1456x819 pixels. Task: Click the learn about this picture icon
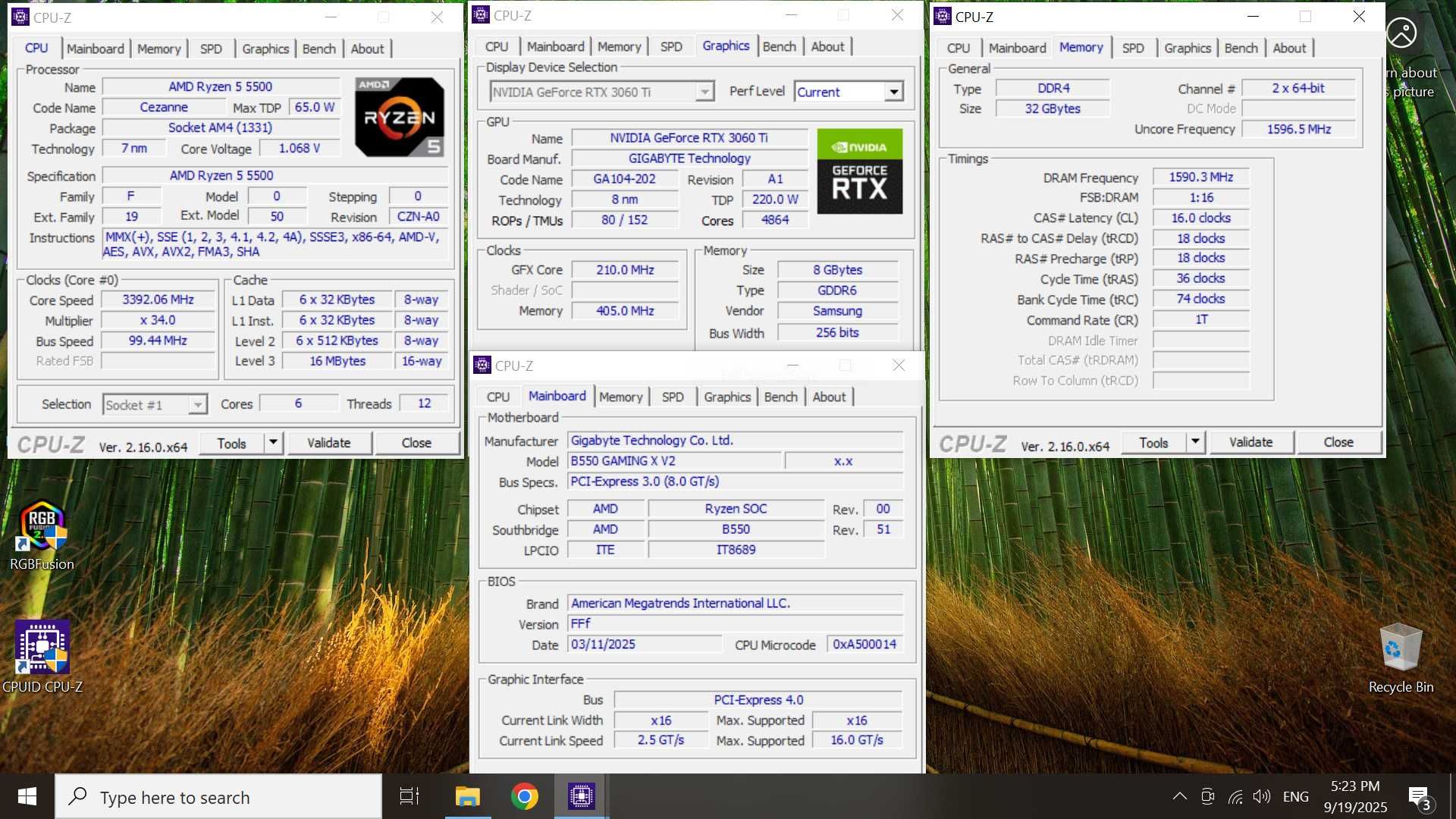pyautogui.click(x=1401, y=33)
